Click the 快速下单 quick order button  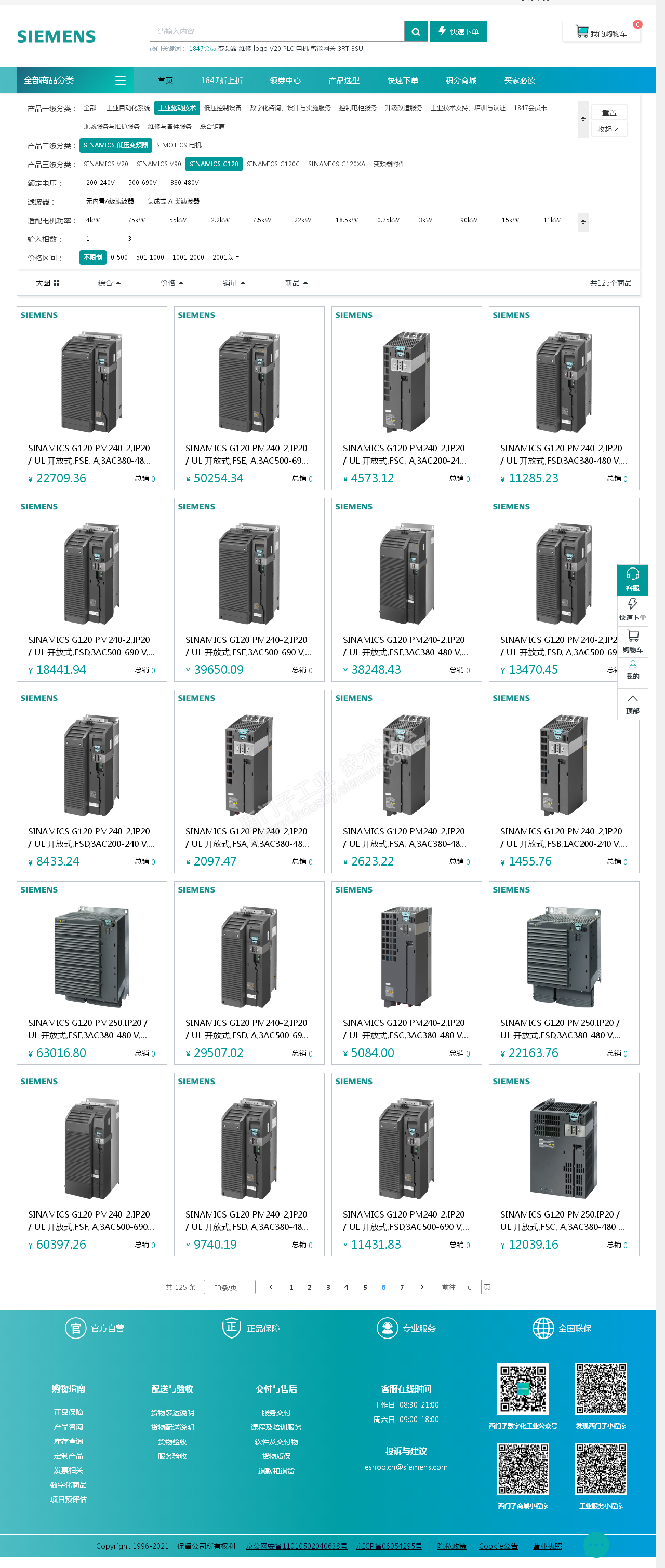459,31
